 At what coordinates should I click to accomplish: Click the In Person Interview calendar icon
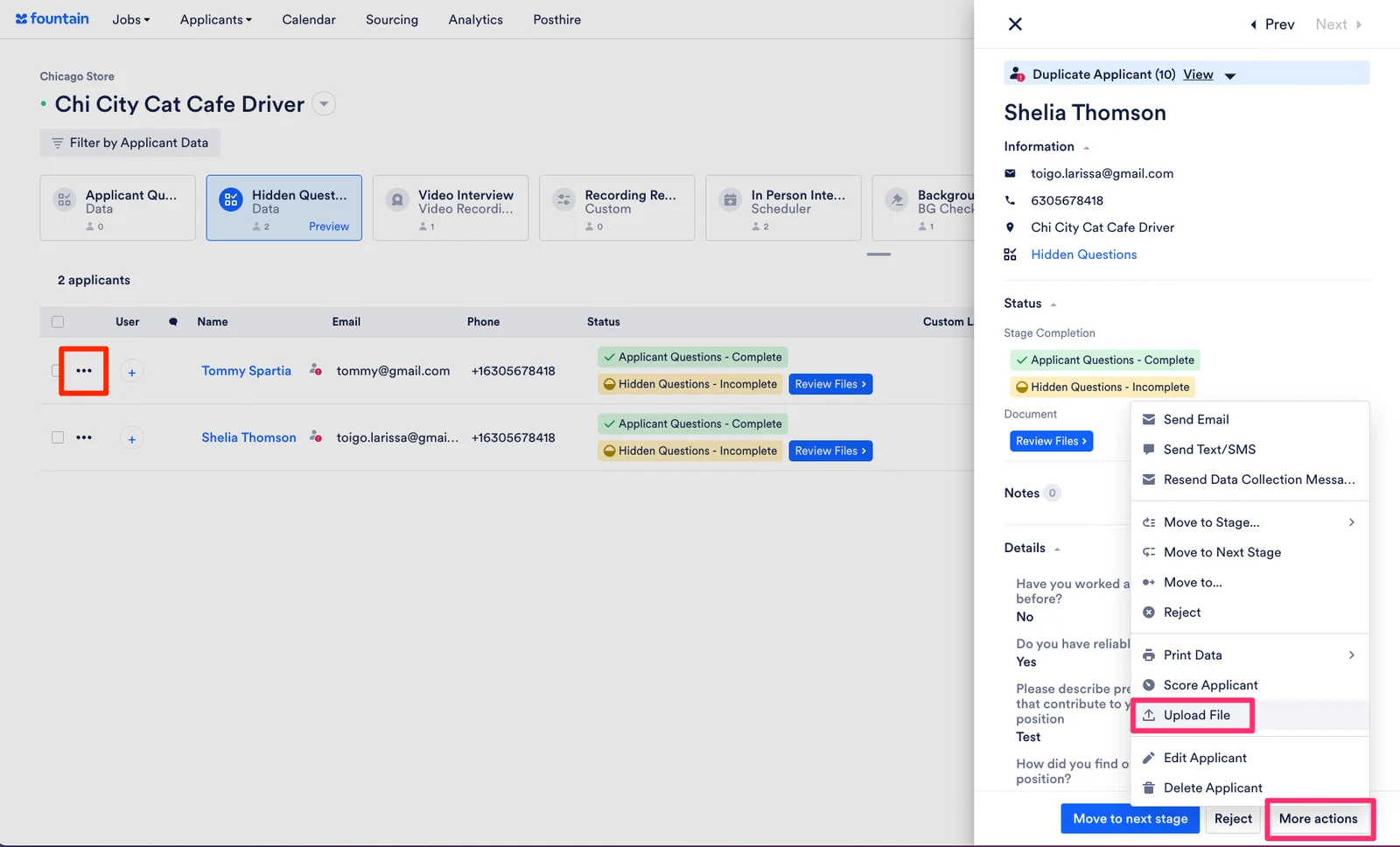pos(731,199)
